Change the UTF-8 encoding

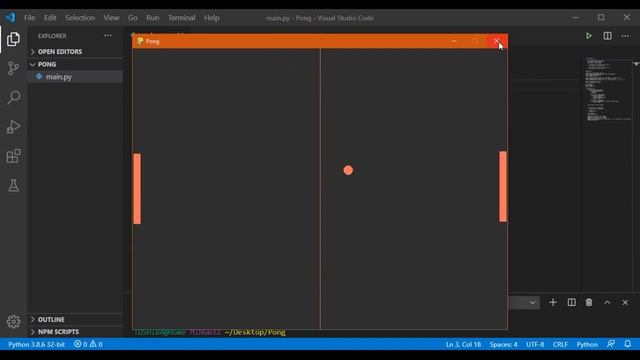click(x=535, y=344)
